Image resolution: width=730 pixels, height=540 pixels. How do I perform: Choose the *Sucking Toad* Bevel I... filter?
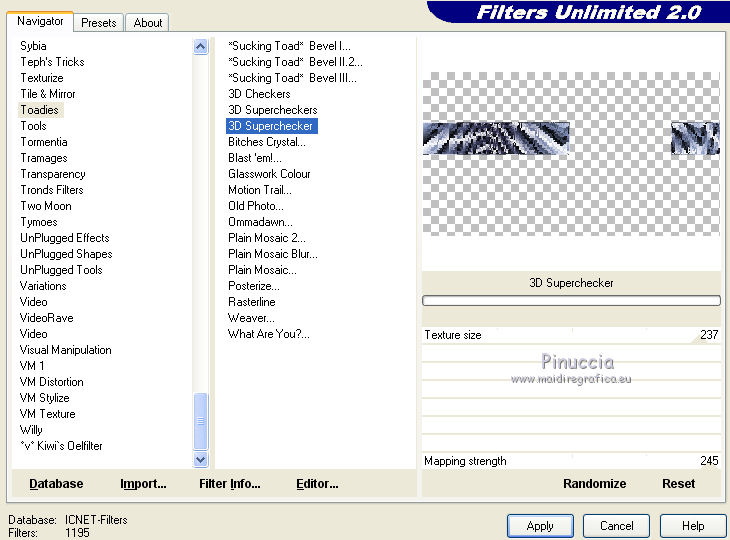tap(289, 46)
